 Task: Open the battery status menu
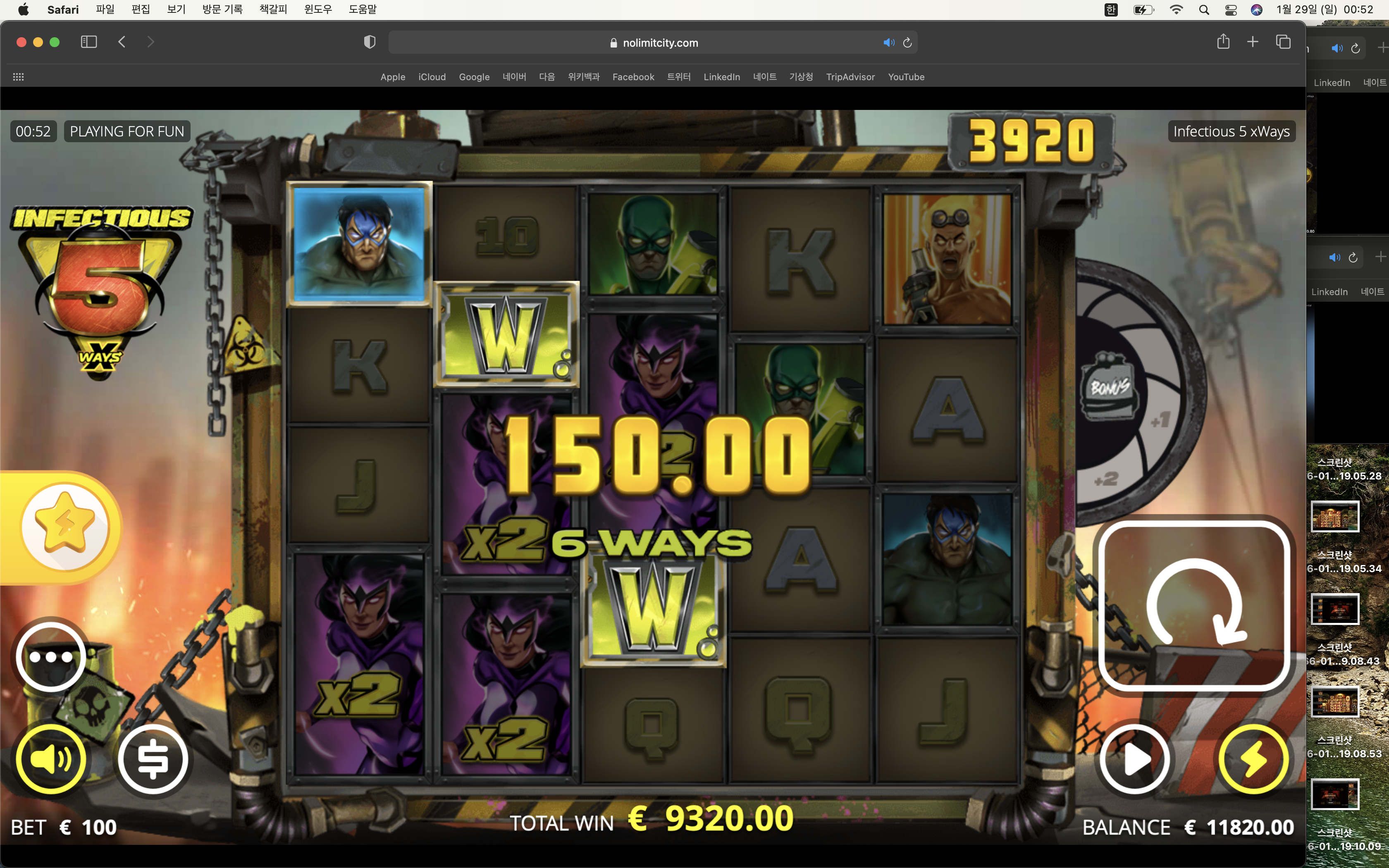point(1143,9)
